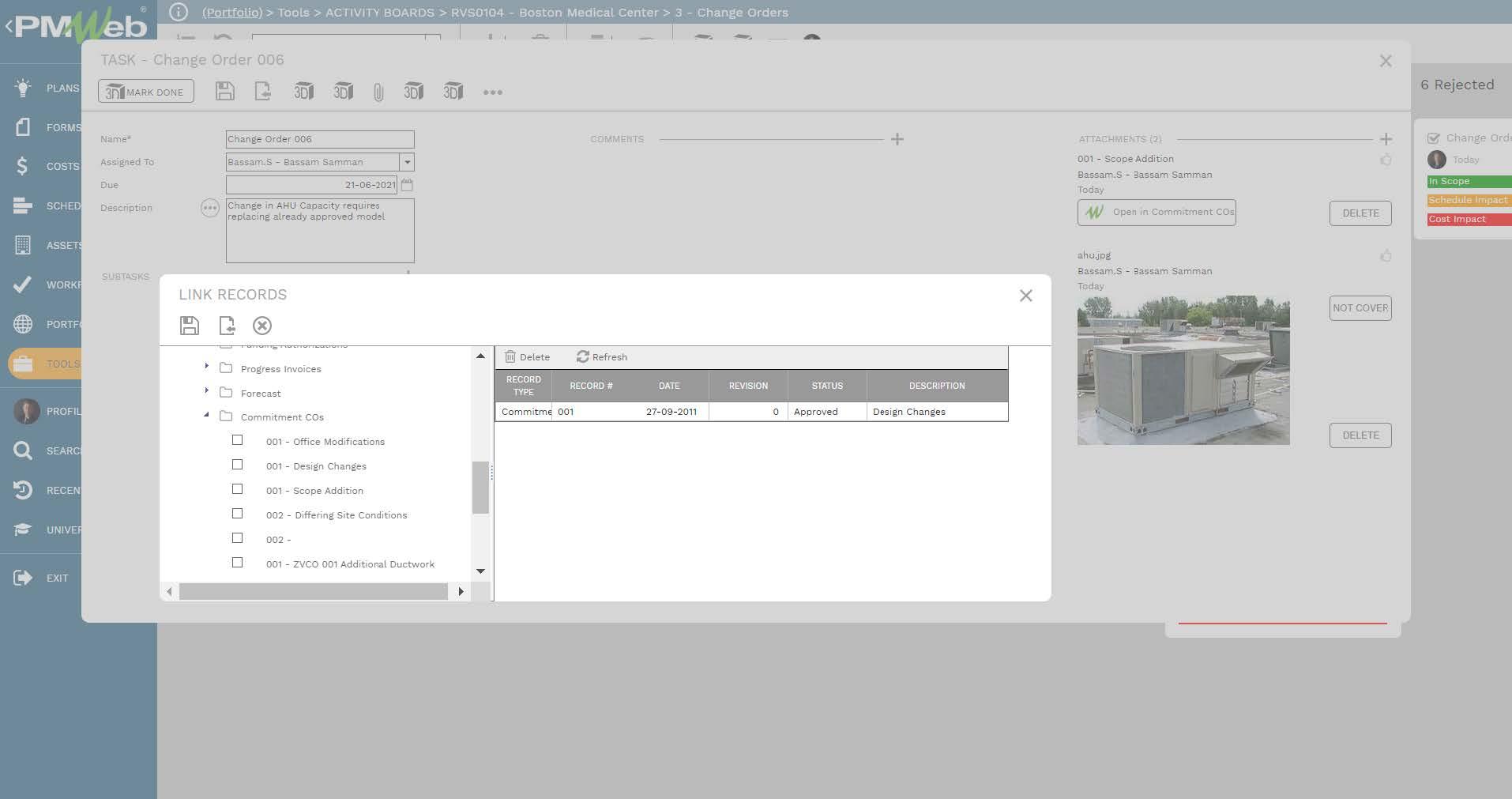Click the Mark Done button
Image resolution: width=1512 pixels, height=799 pixels.
coord(146,92)
